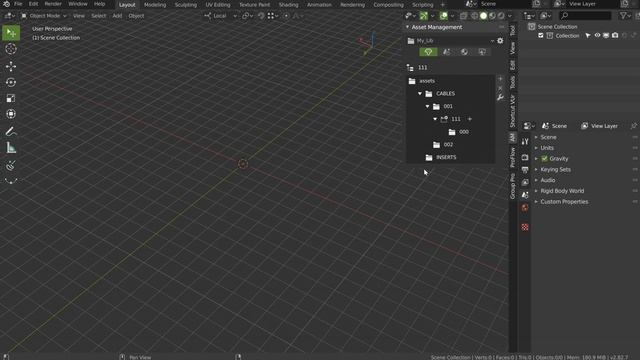This screenshot has width=640, height=360.
Task: Select the 000 folder
Action: pyautogui.click(x=464, y=132)
